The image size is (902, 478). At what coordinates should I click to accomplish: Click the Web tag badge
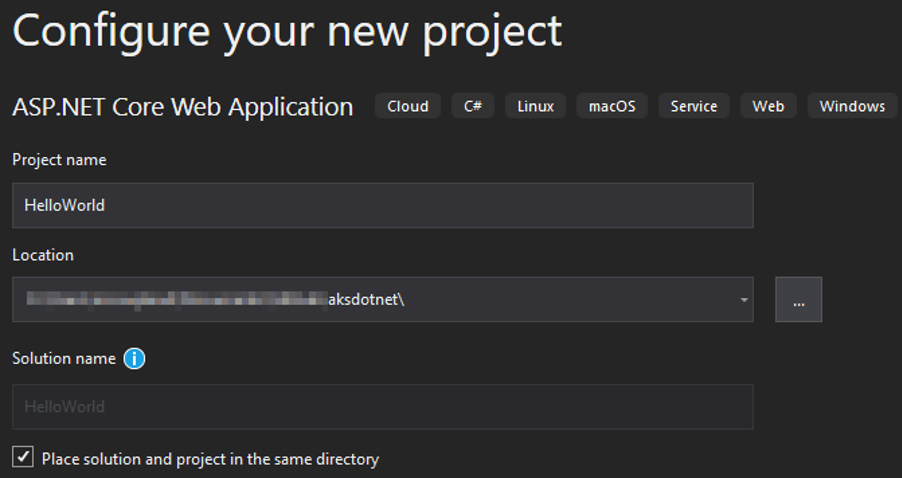tap(768, 106)
